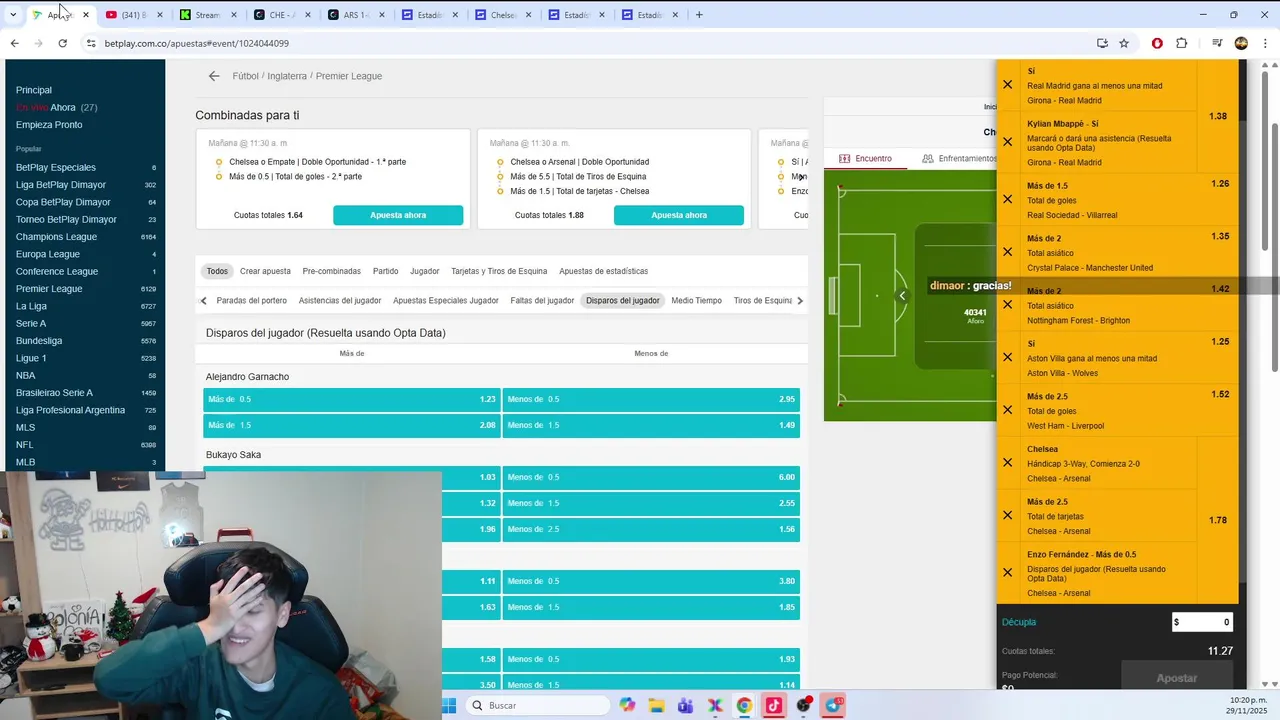Open Liga BetPlay Dimayor link
This screenshot has width=1280, height=720.
pos(61,185)
